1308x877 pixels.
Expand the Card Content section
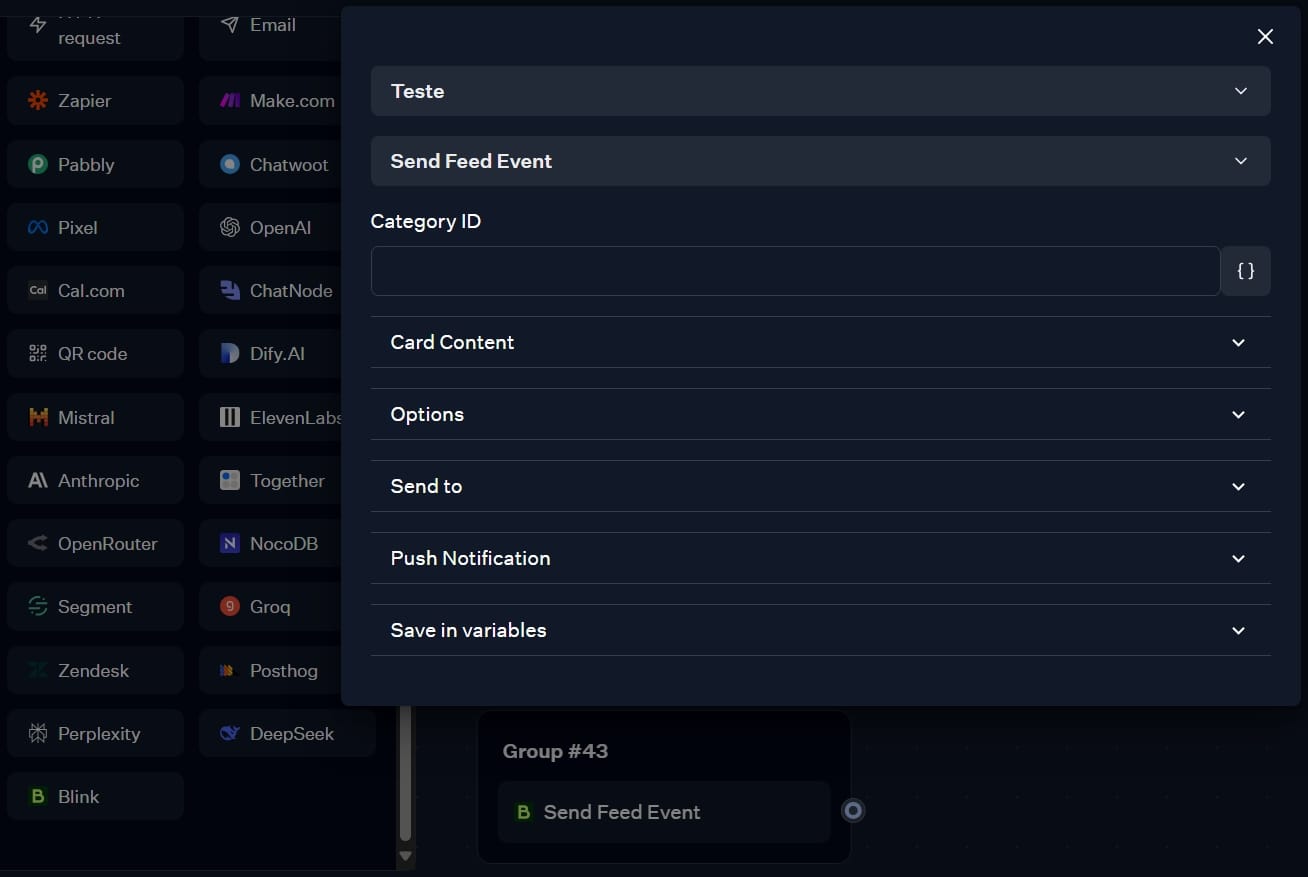click(820, 342)
